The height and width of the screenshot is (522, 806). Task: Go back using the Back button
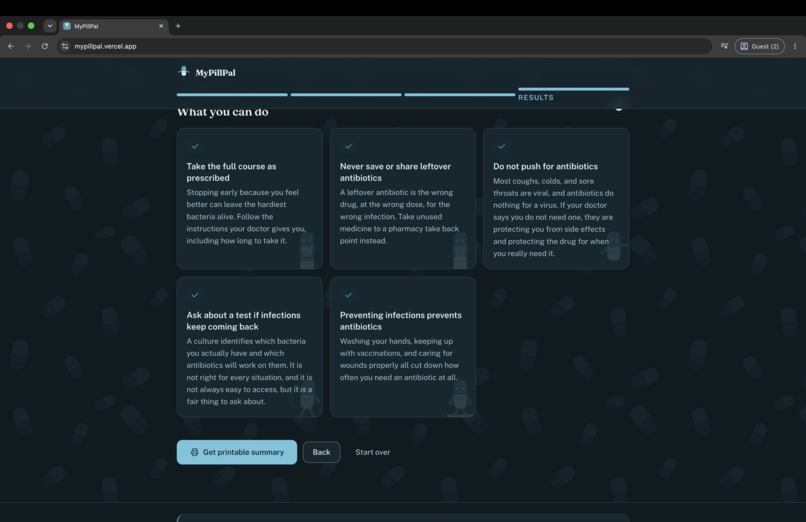point(321,452)
